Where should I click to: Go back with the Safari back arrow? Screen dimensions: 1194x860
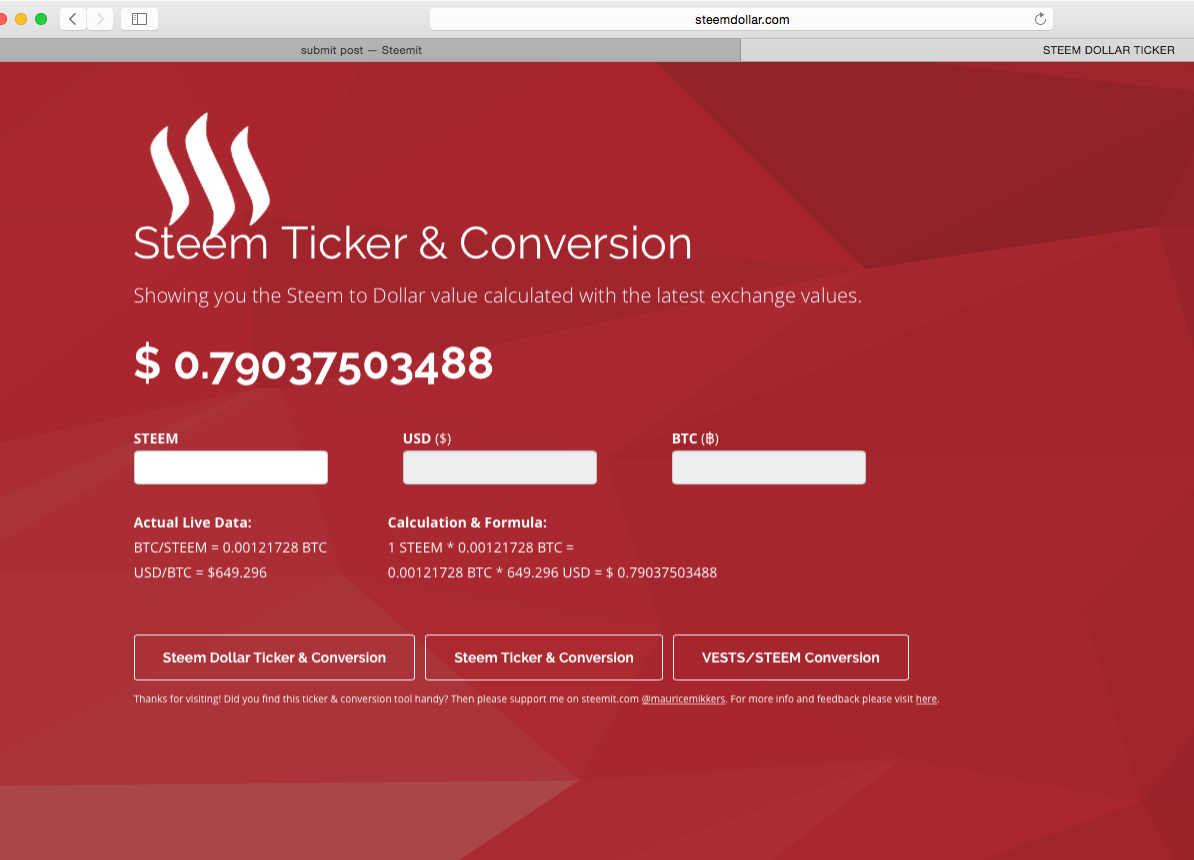(73, 19)
